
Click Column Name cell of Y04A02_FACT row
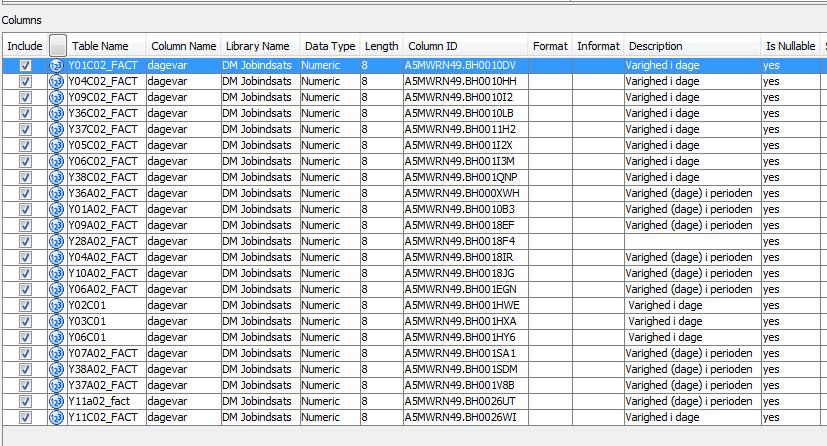click(184, 257)
